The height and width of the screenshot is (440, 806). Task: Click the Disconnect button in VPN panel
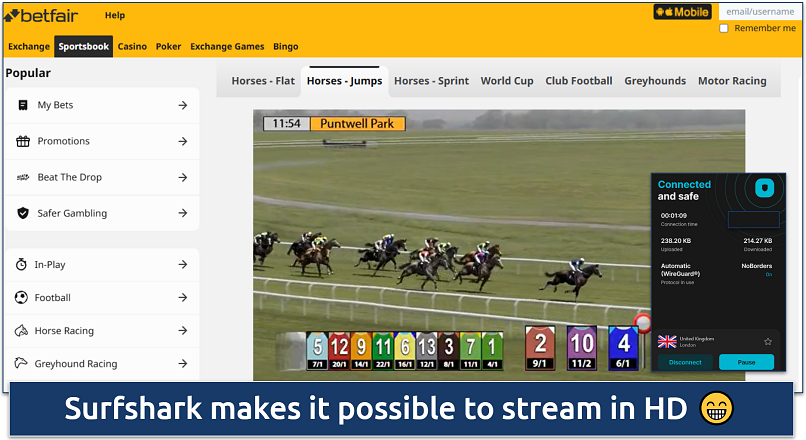[x=685, y=362]
